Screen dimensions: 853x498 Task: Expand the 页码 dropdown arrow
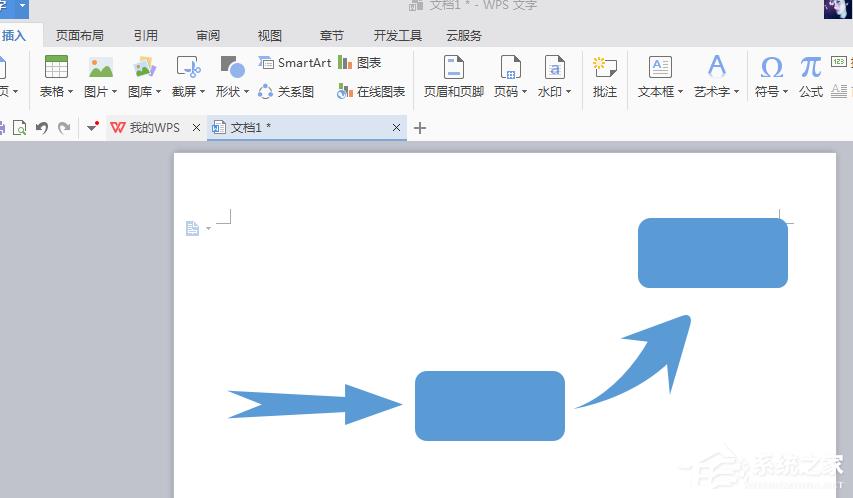(x=524, y=91)
